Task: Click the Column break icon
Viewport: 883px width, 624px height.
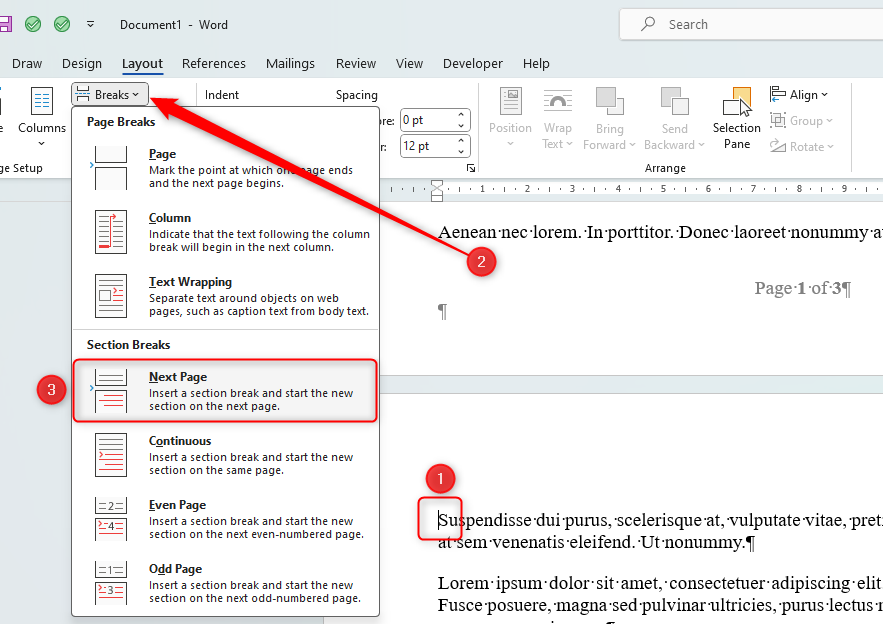Action: [111, 232]
